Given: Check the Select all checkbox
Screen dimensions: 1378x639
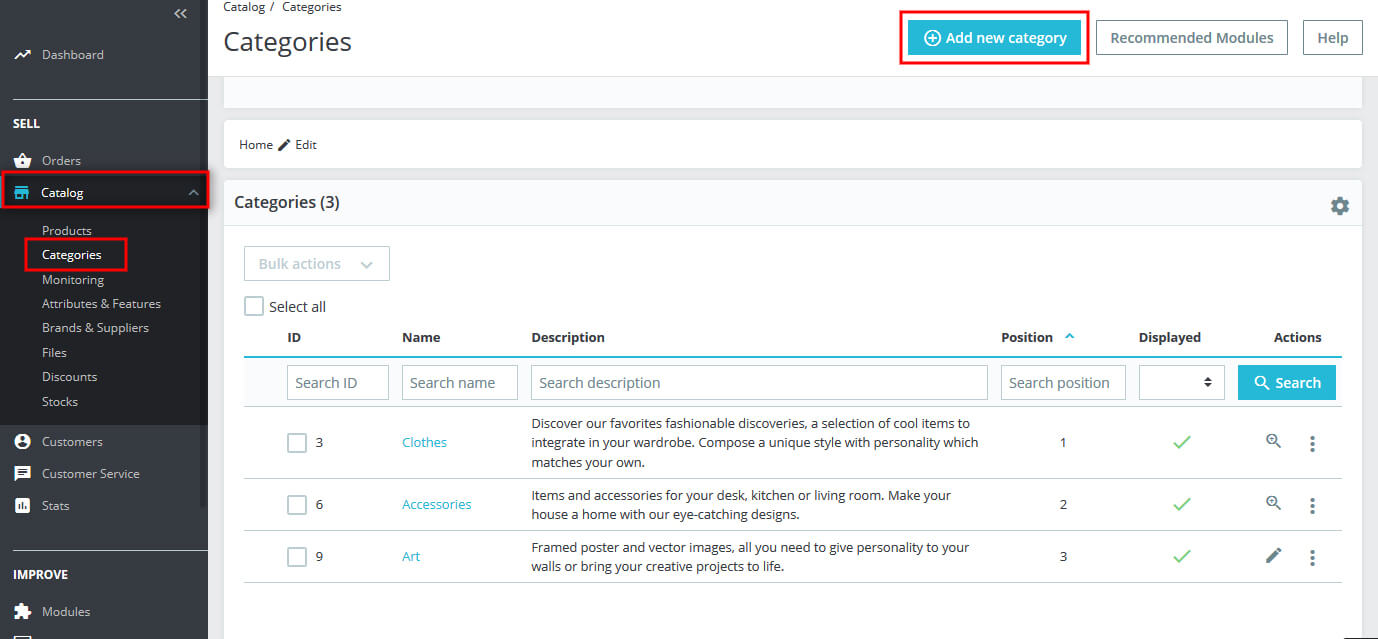Looking at the screenshot, I should click(x=254, y=307).
